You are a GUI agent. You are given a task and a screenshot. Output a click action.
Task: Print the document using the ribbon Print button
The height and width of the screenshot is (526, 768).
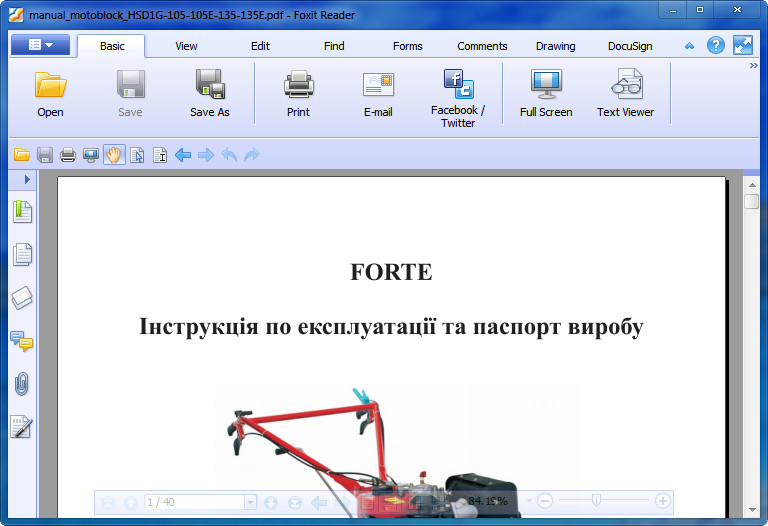298,94
